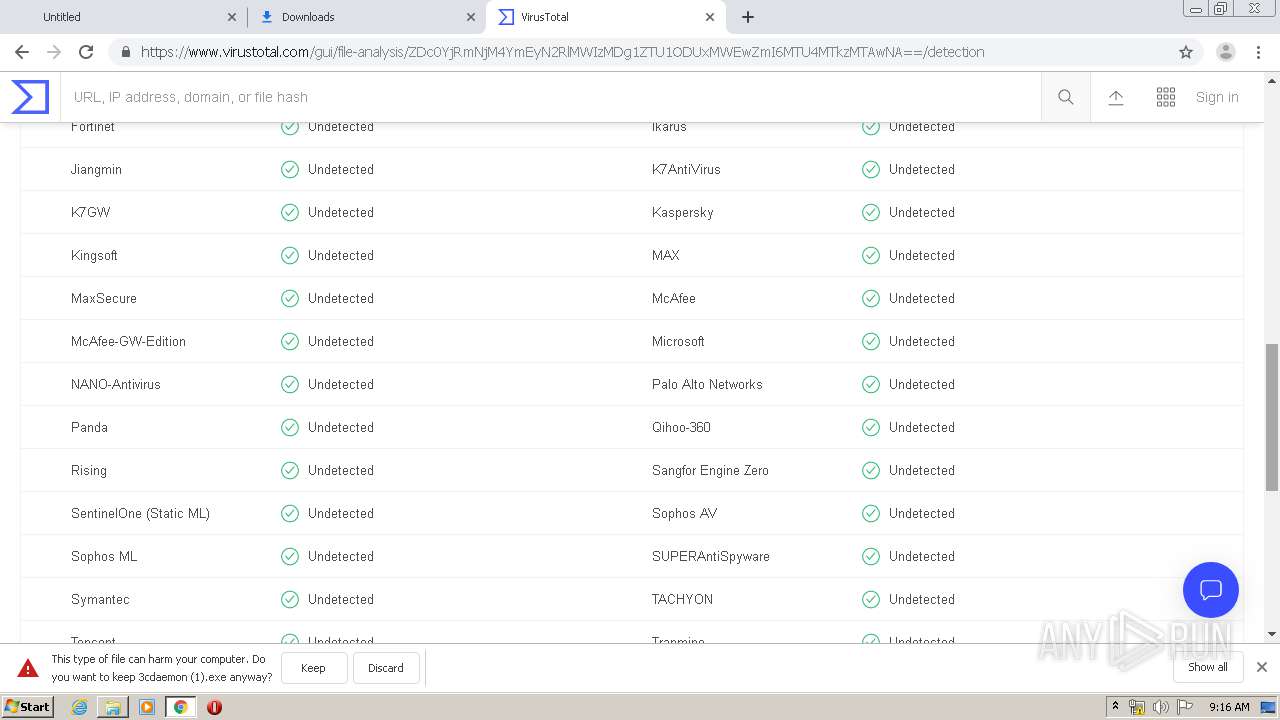Click Panda undetected check icon
Image resolution: width=1280 pixels, height=720 pixels.
point(290,427)
